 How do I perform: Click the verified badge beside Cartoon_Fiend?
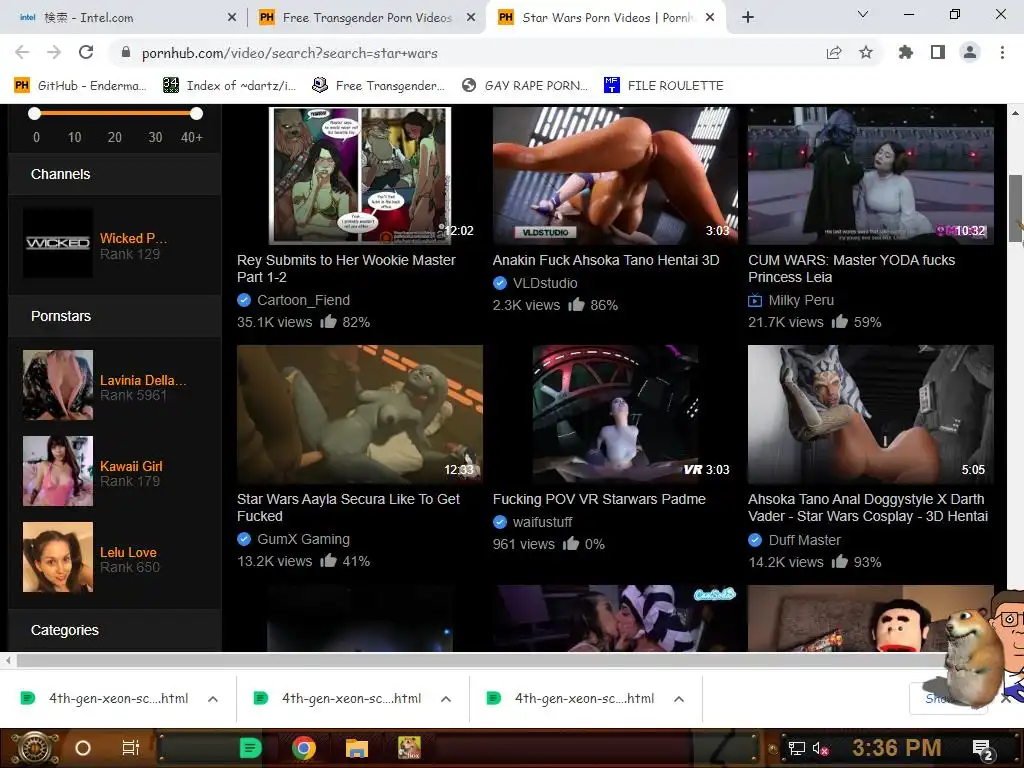coord(244,300)
